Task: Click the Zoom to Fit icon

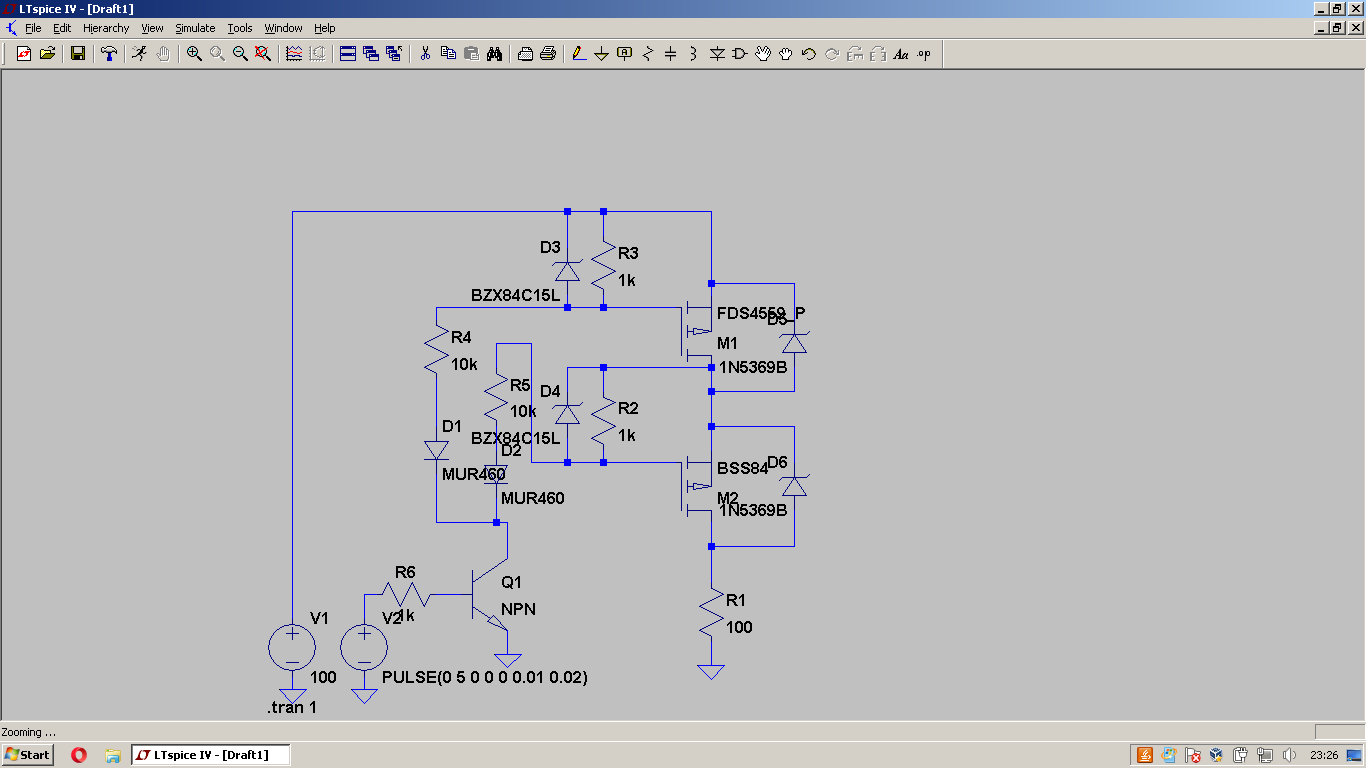Action: [263, 54]
